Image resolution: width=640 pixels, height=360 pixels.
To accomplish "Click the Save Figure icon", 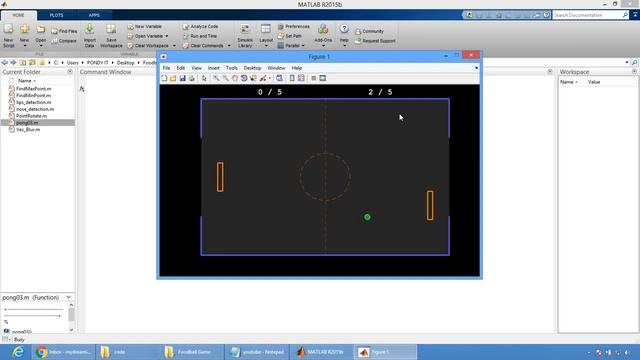I will (x=182, y=78).
